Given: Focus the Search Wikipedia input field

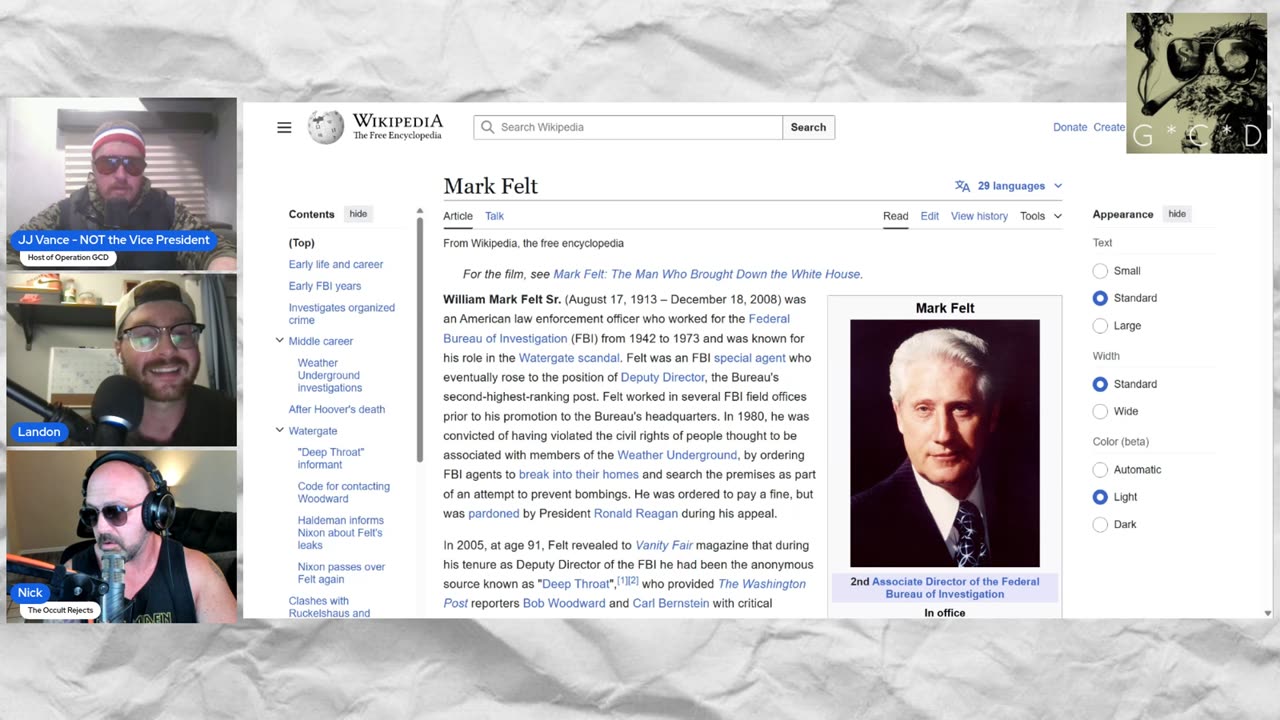Looking at the screenshot, I should [x=628, y=127].
